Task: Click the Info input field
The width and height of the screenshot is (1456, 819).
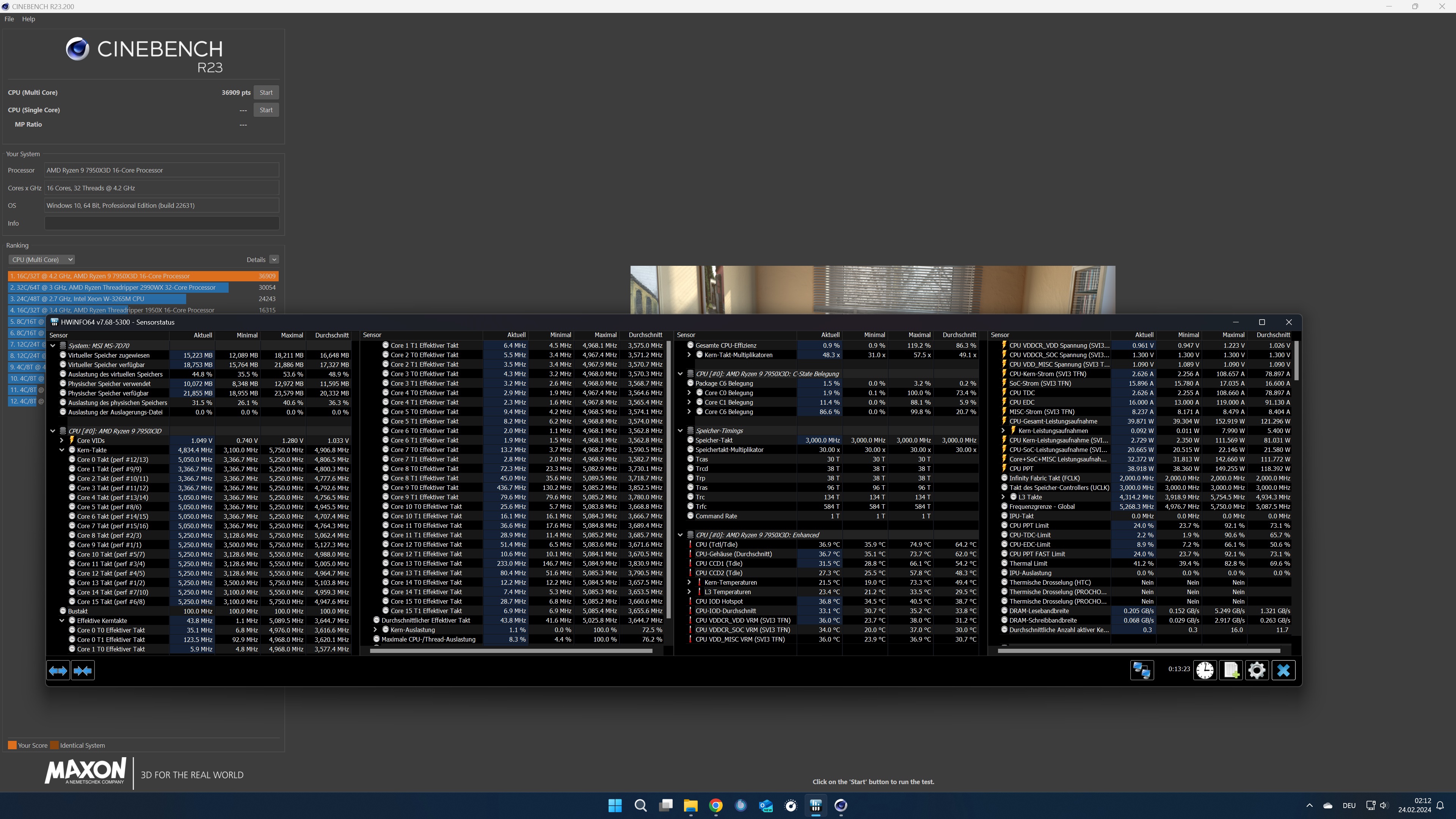Action: (x=162, y=223)
